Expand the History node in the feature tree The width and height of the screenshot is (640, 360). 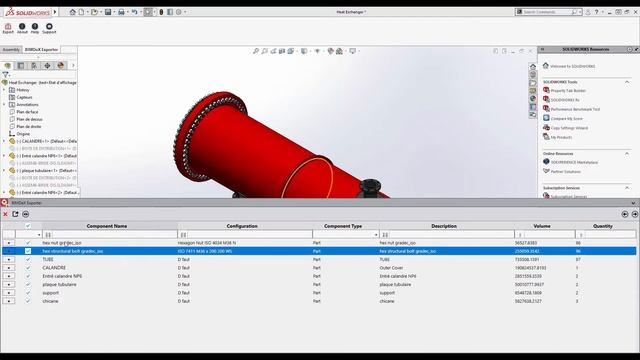tap(4, 90)
